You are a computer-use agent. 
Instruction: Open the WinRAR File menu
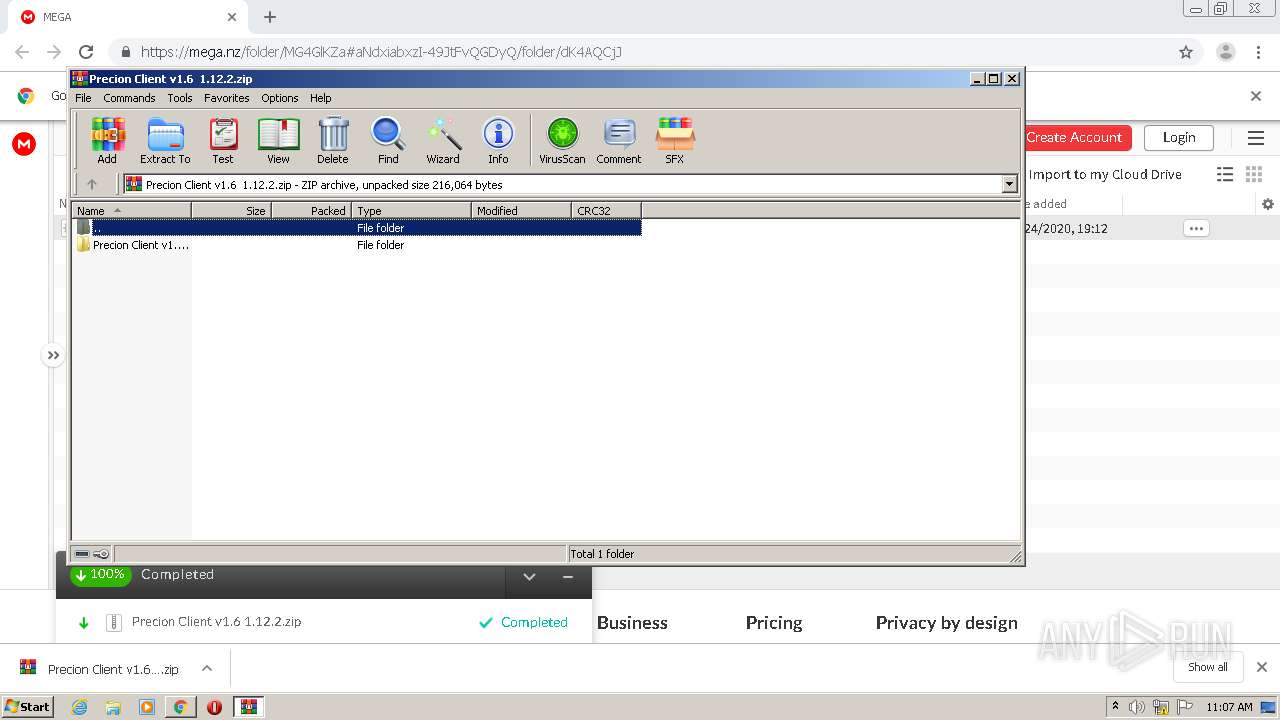[83, 98]
